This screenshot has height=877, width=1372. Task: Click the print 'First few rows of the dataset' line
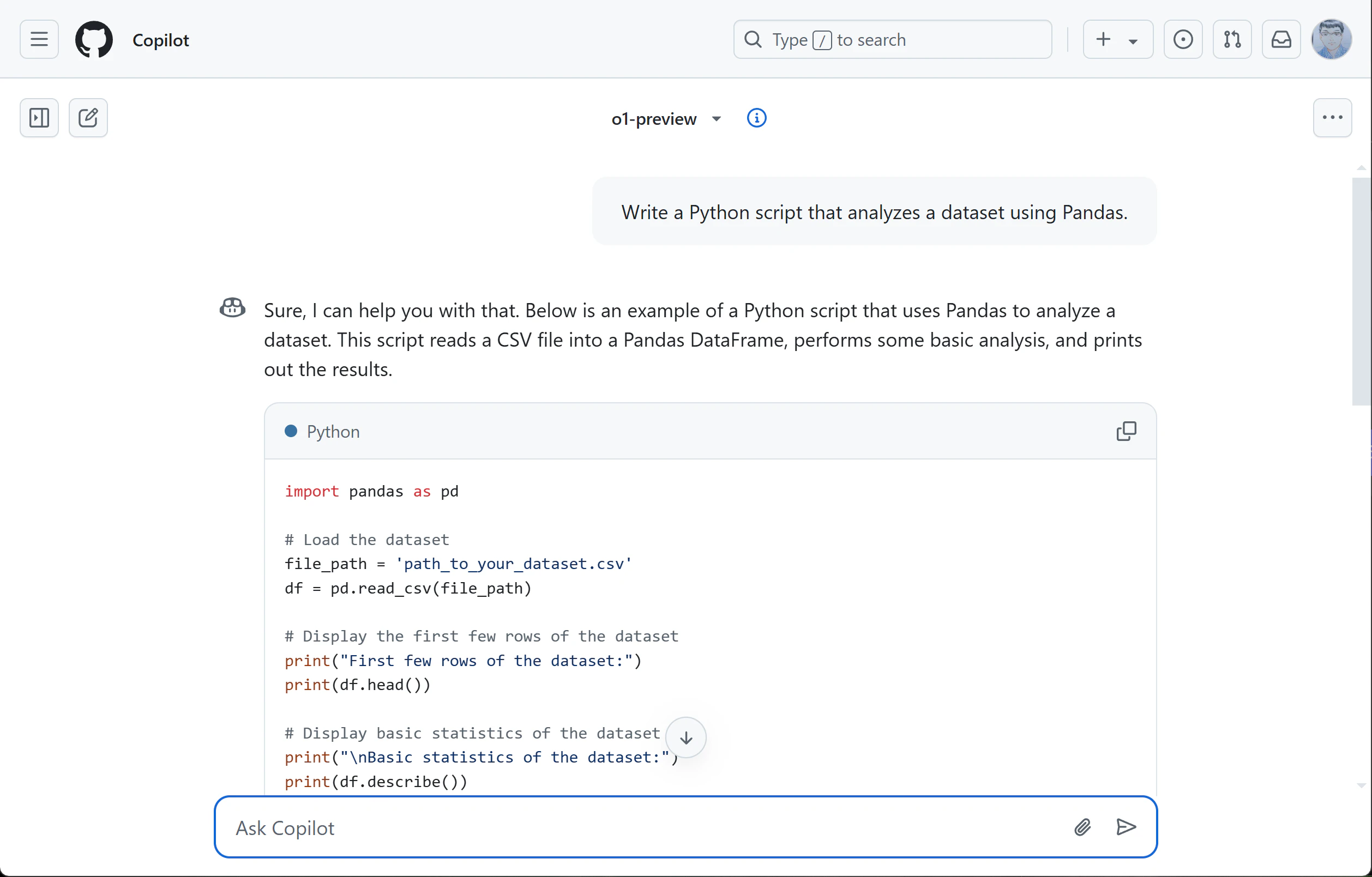click(x=463, y=661)
